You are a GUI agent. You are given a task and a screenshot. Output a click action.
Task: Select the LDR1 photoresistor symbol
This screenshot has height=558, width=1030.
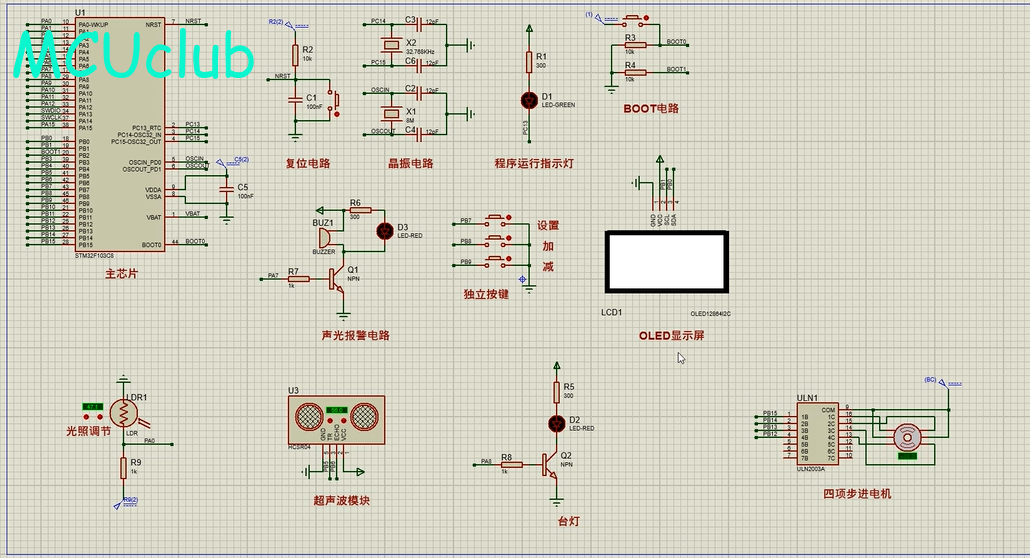[123, 414]
